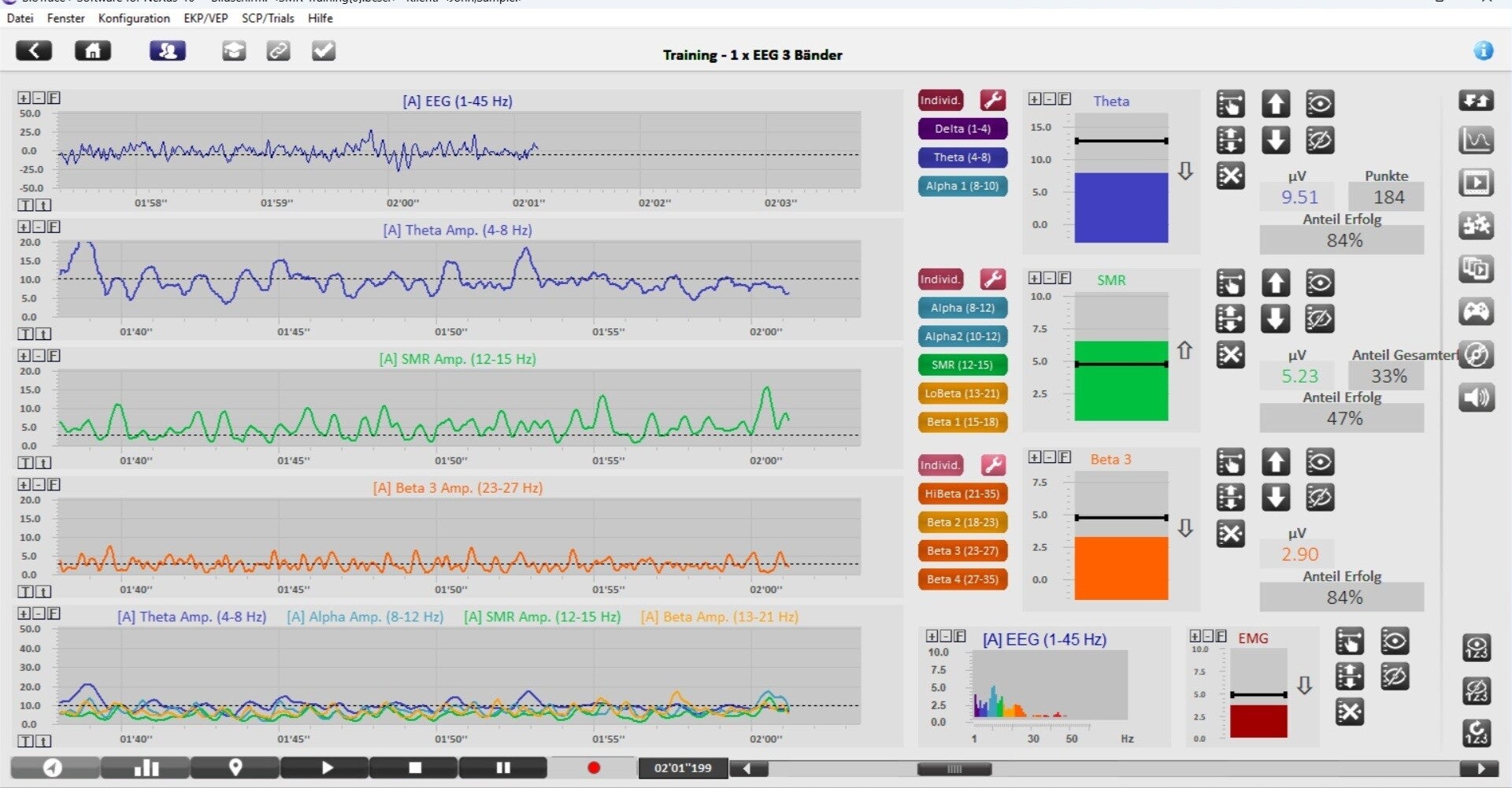Select the Delta (1-4) band button
1512x788 pixels.
962,128
